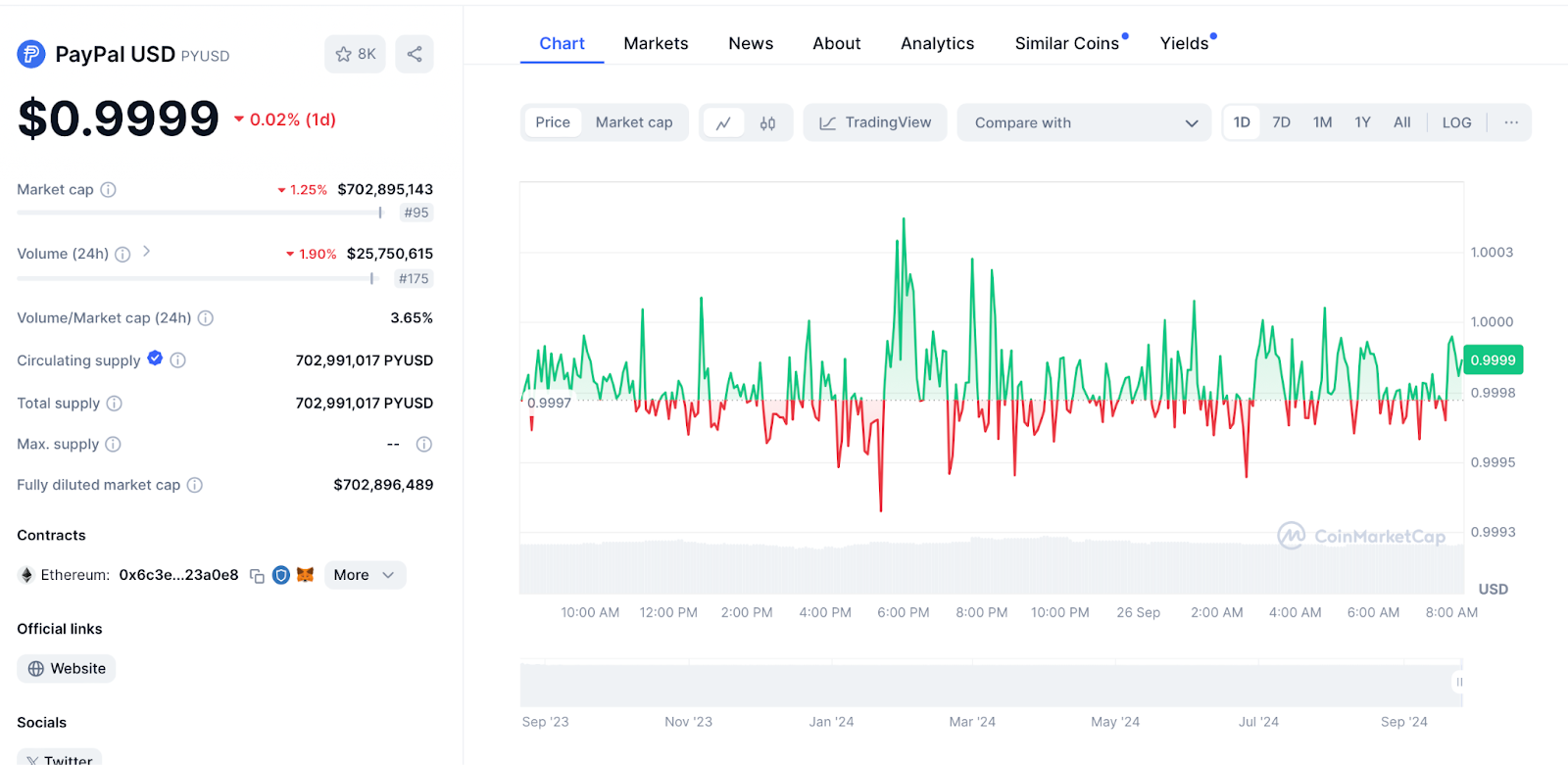
Task: Expand Volume (24h) chevron arrow
Action: [x=146, y=252]
